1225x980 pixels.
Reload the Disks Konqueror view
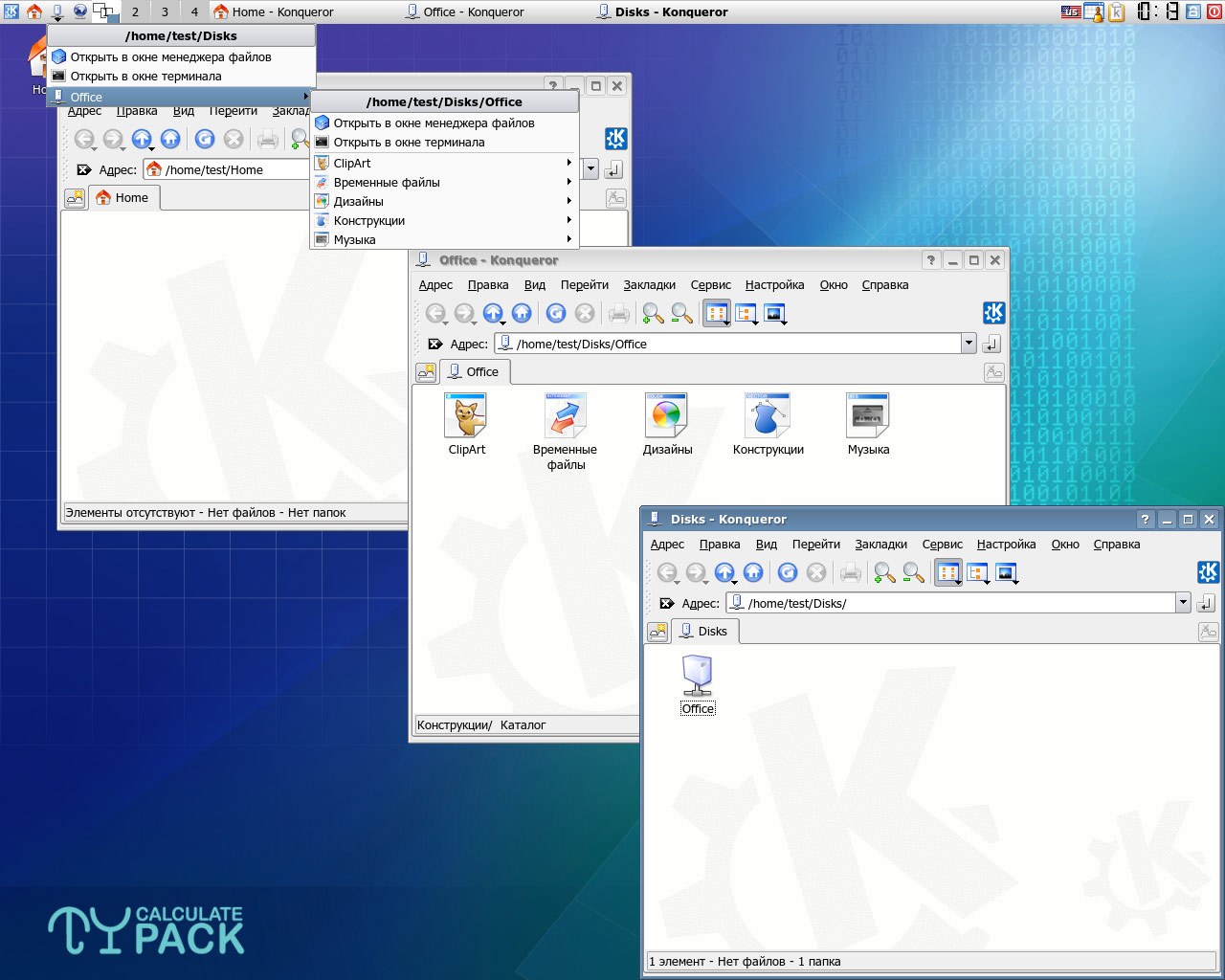pyautogui.click(x=788, y=572)
